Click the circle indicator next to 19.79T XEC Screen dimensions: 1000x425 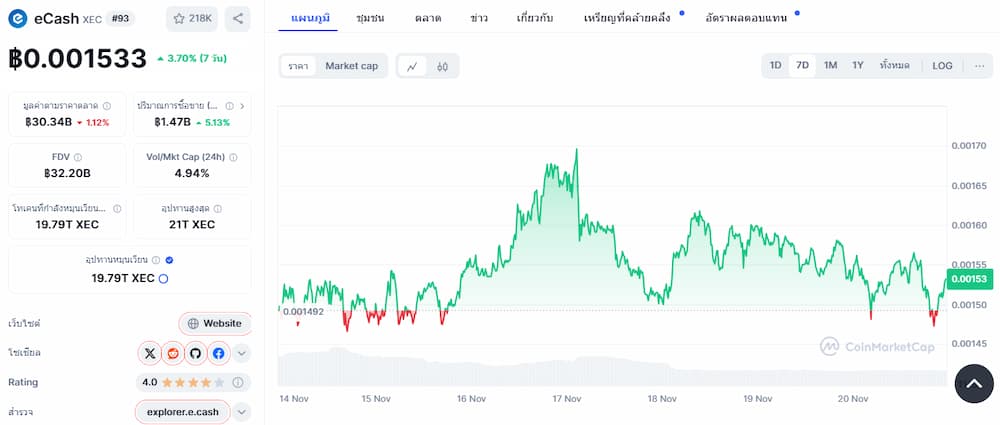163,279
